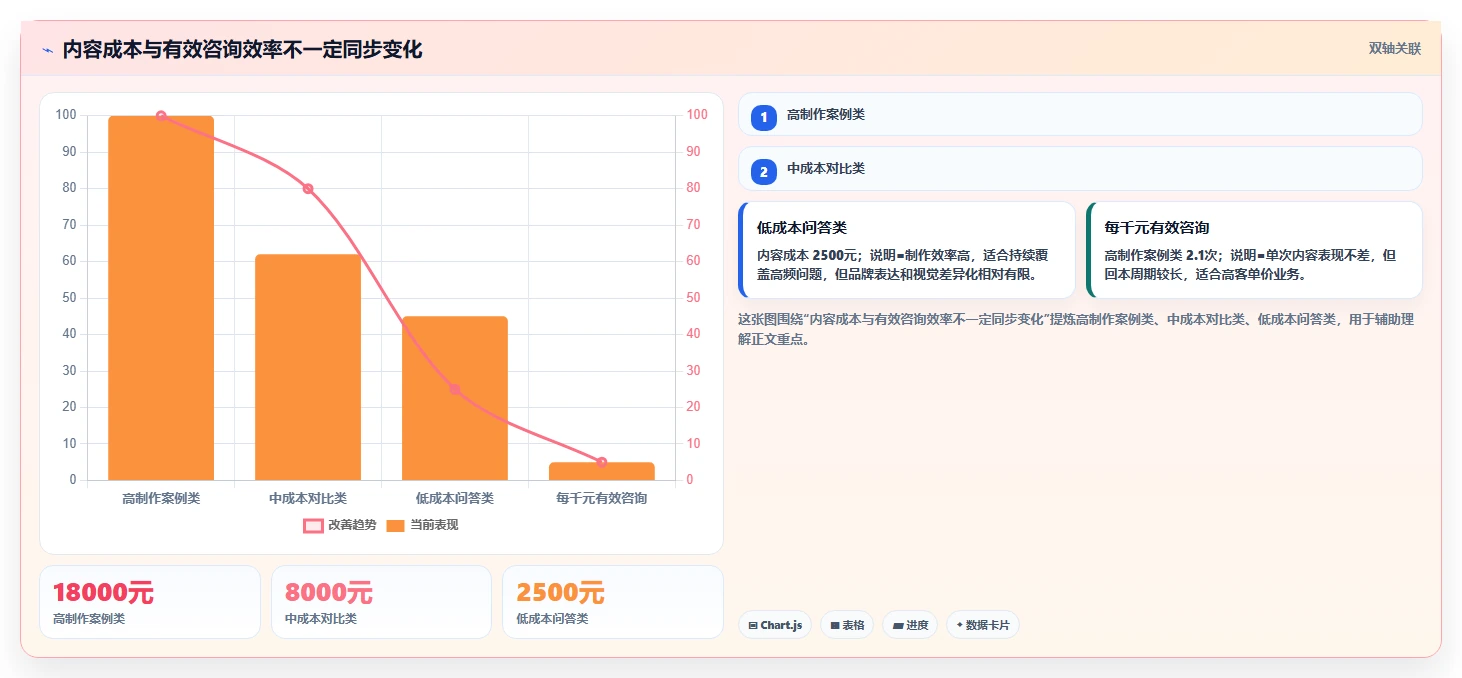Click the number 2 badge icon
Viewport: 1462px width, 678px height.
click(x=764, y=172)
